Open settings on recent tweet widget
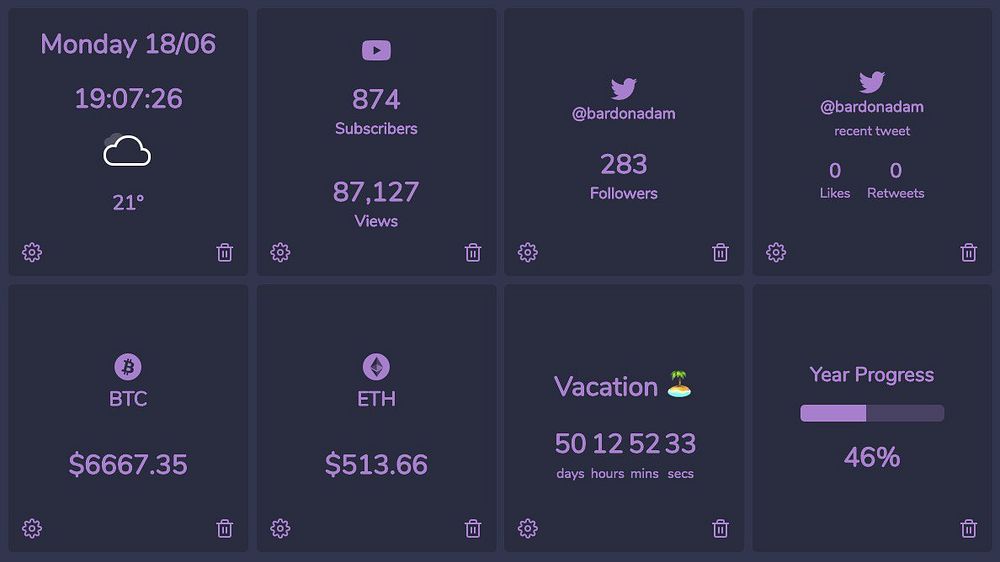Image resolution: width=1000 pixels, height=562 pixels. [776, 253]
